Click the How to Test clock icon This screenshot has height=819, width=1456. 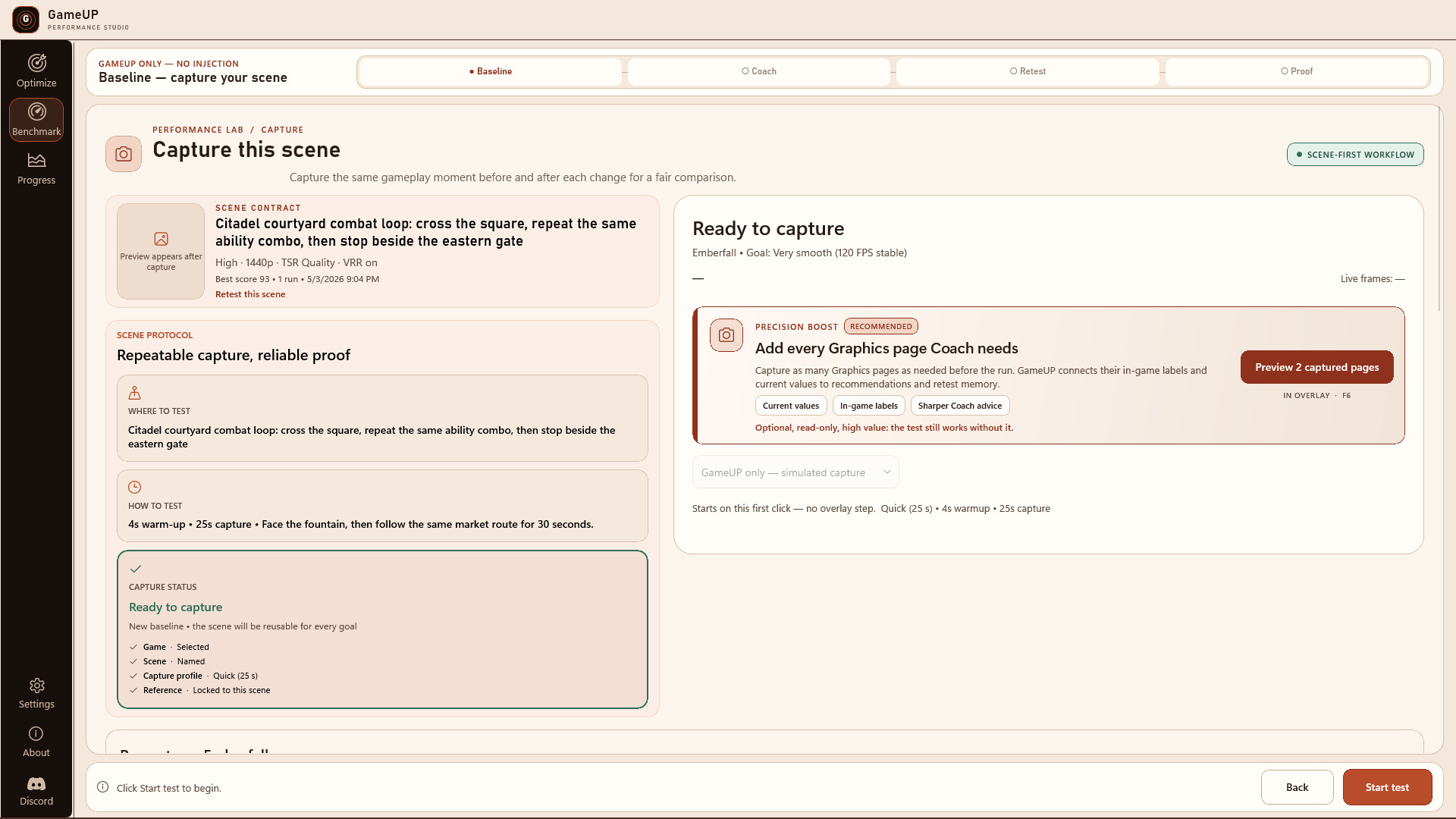point(134,487)
